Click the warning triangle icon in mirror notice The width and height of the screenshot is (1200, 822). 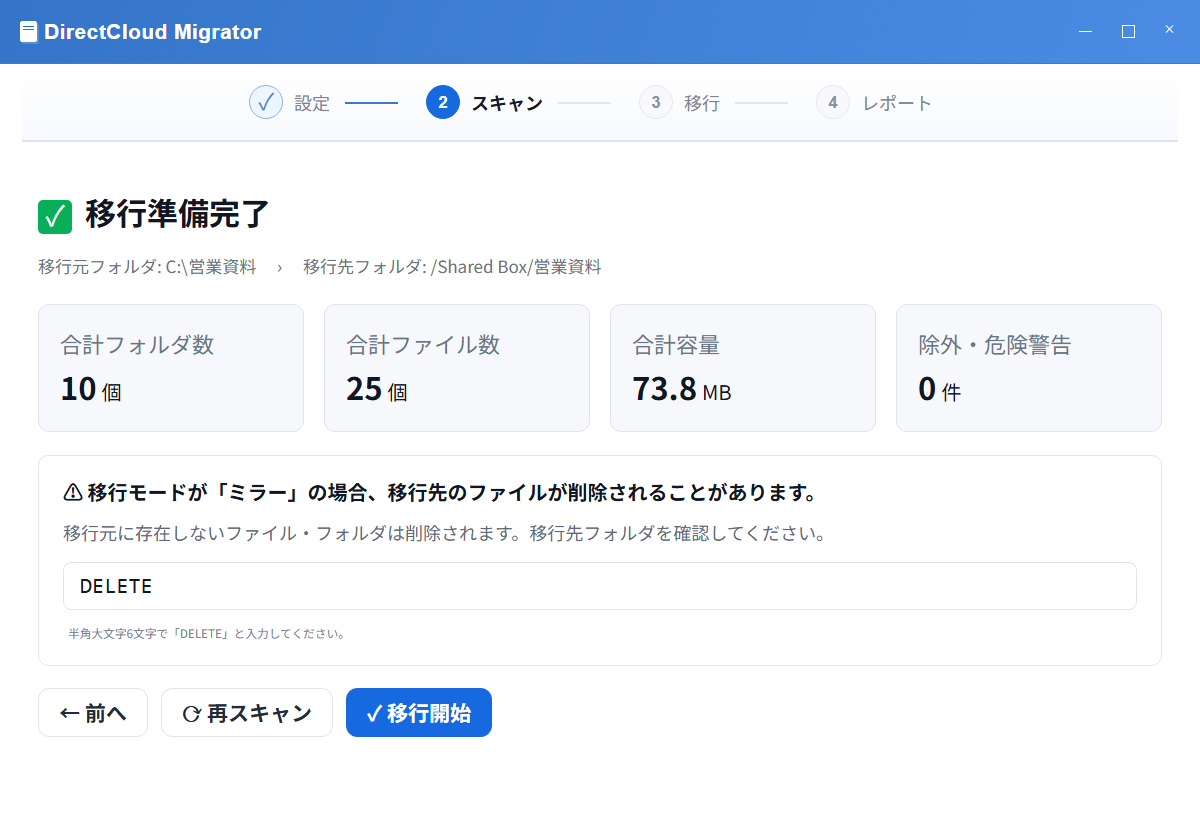pyautogui.click(x=73, y=492)
